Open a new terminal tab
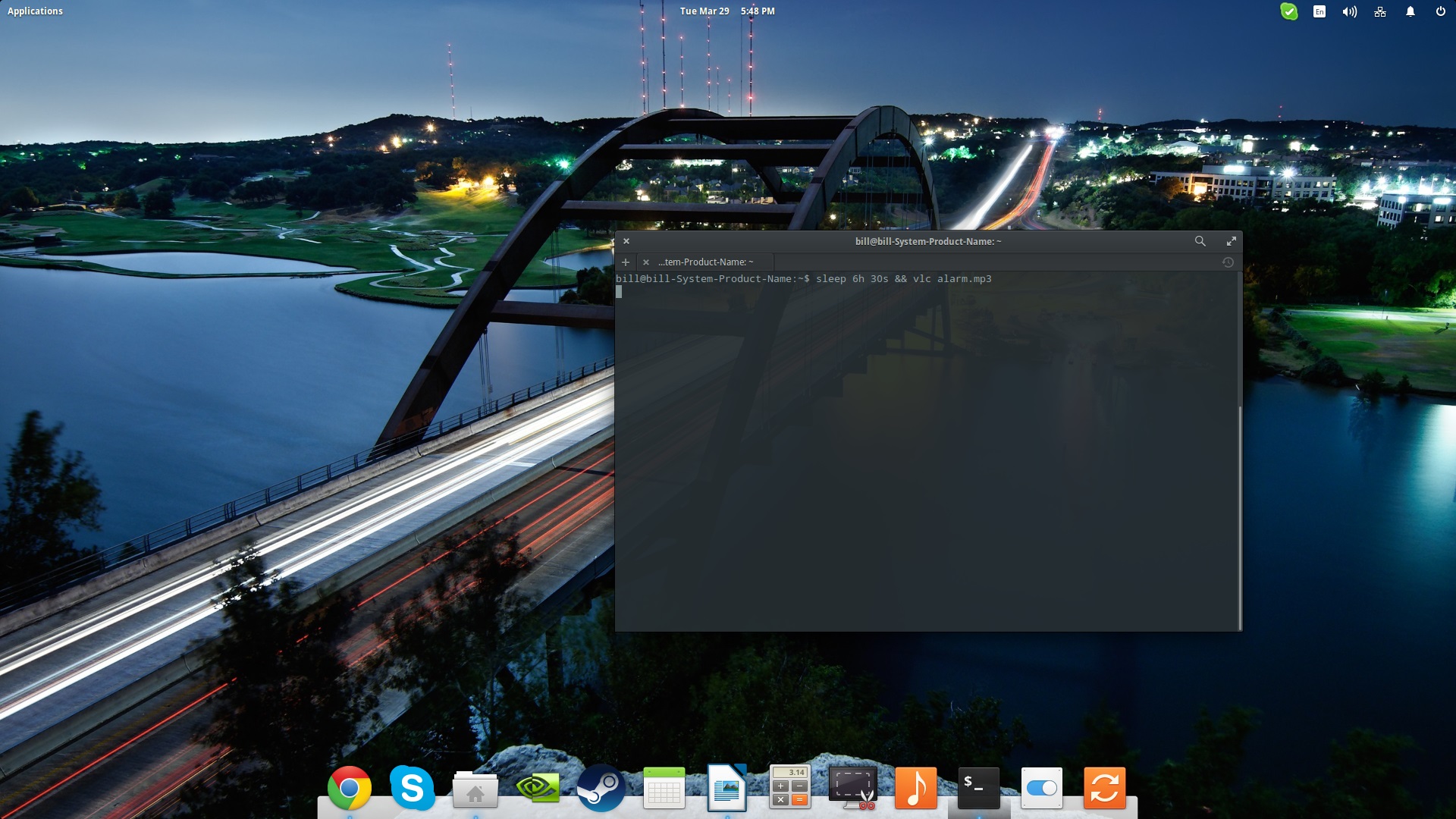The image size is (1456, 819). [625, 262]
